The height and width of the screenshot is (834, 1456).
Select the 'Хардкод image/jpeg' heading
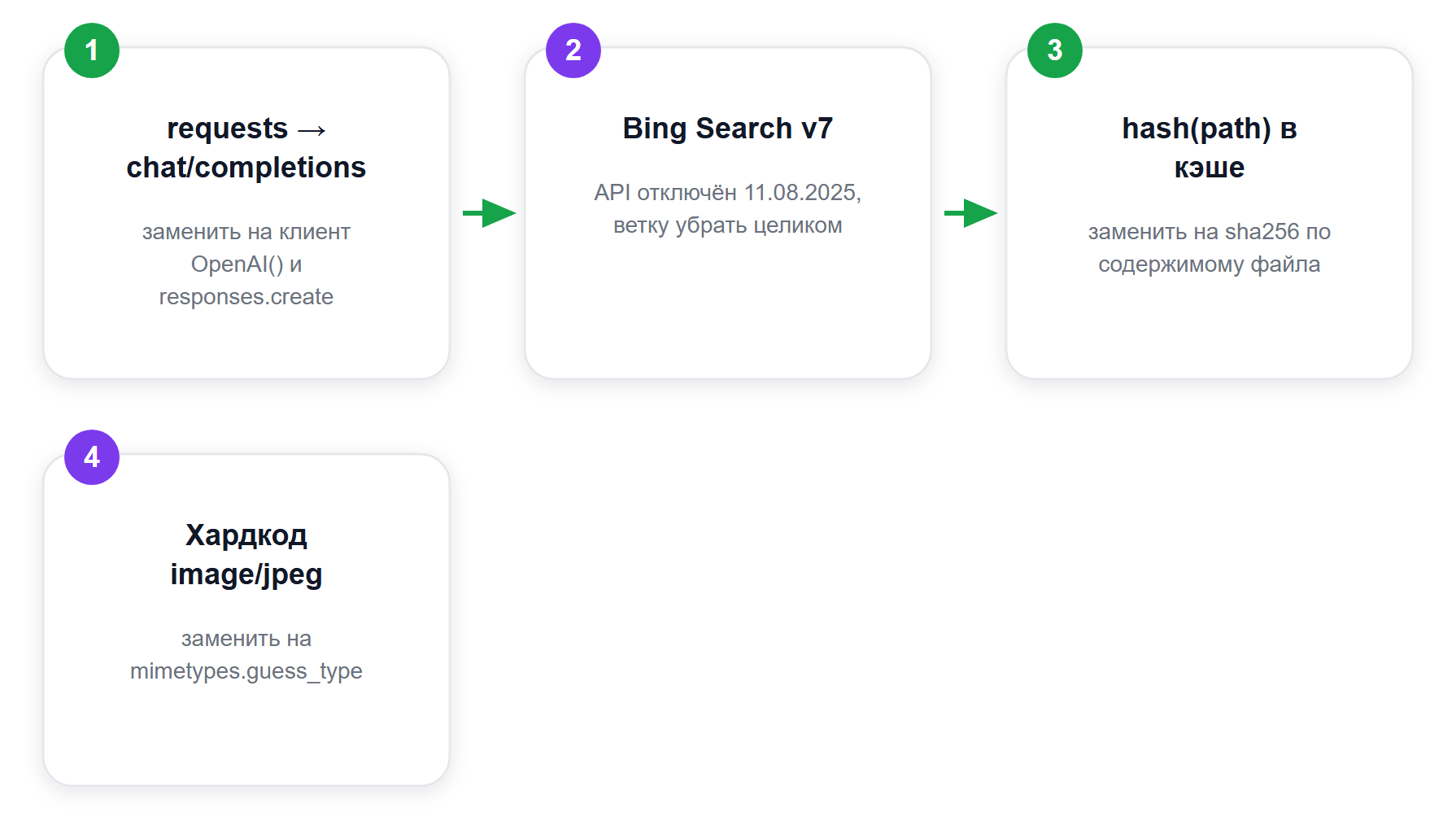246,555
